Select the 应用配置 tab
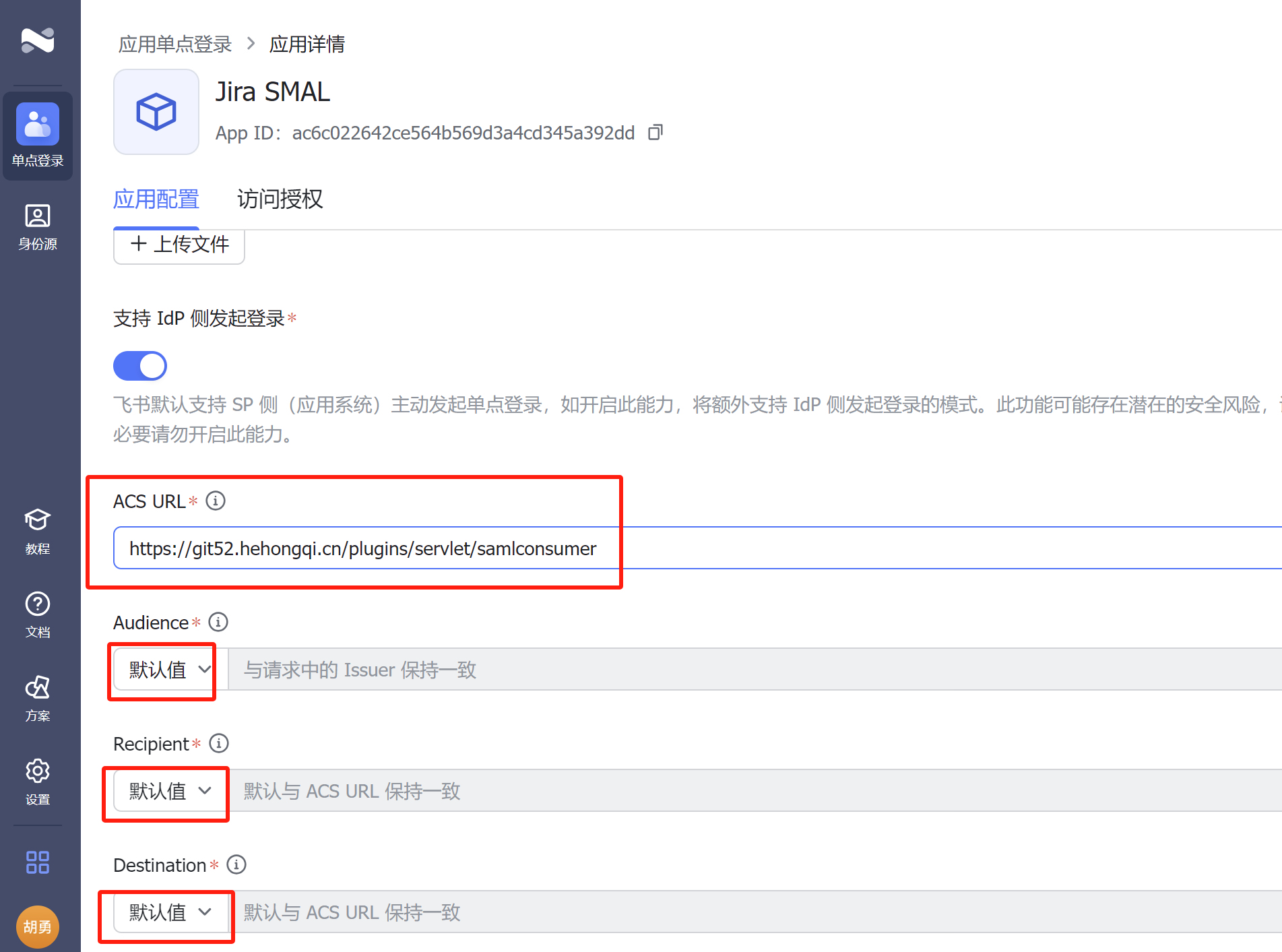Viewport: 1282px width, 952px height. click(x=156, y=199)
